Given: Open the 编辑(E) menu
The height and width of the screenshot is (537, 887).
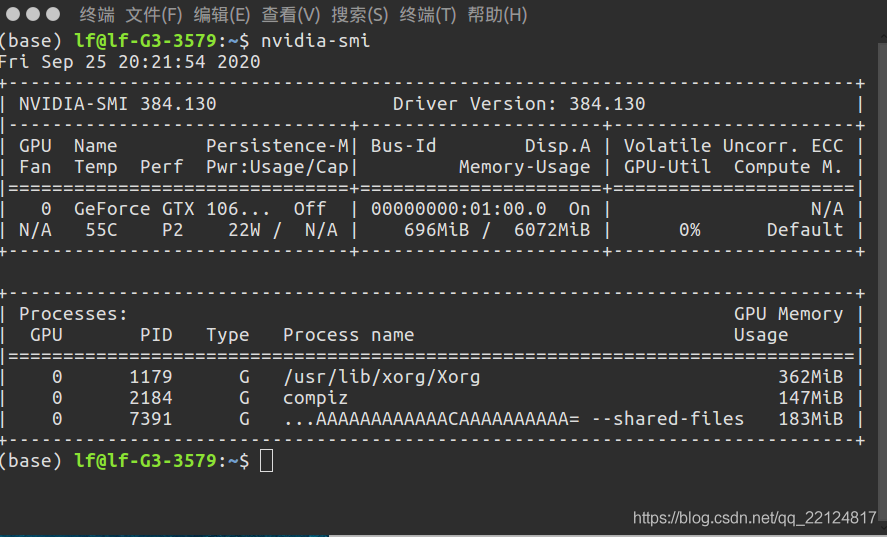Looking at the screenshot, I should tap(222, 15).
